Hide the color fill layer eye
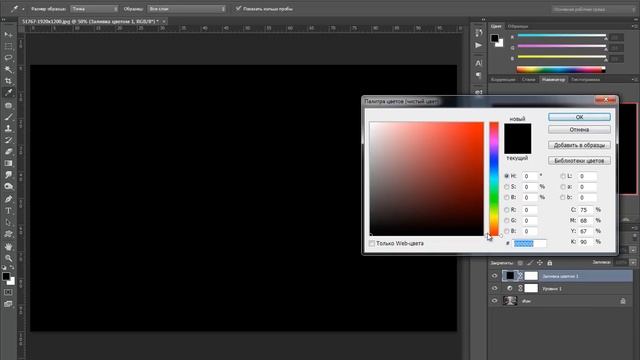This screenshot has width=640, height=360. 494,276
